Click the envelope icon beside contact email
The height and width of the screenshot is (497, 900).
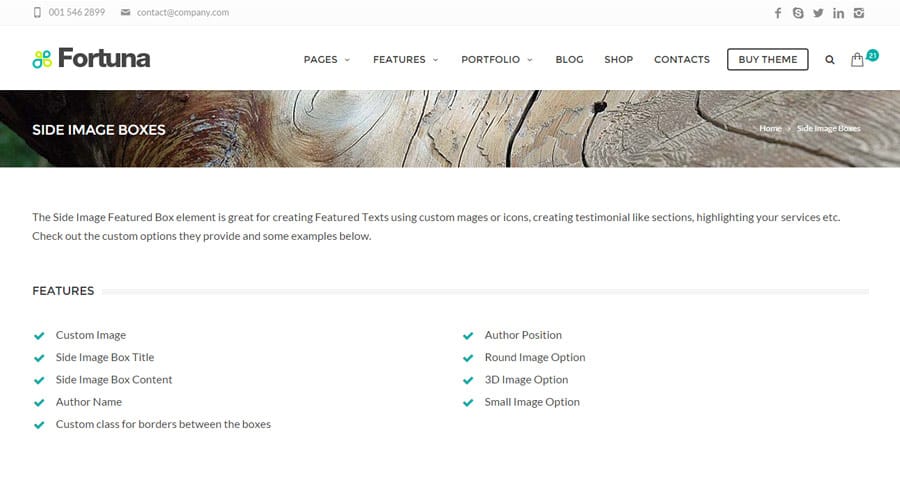click(x=125, y=12)
